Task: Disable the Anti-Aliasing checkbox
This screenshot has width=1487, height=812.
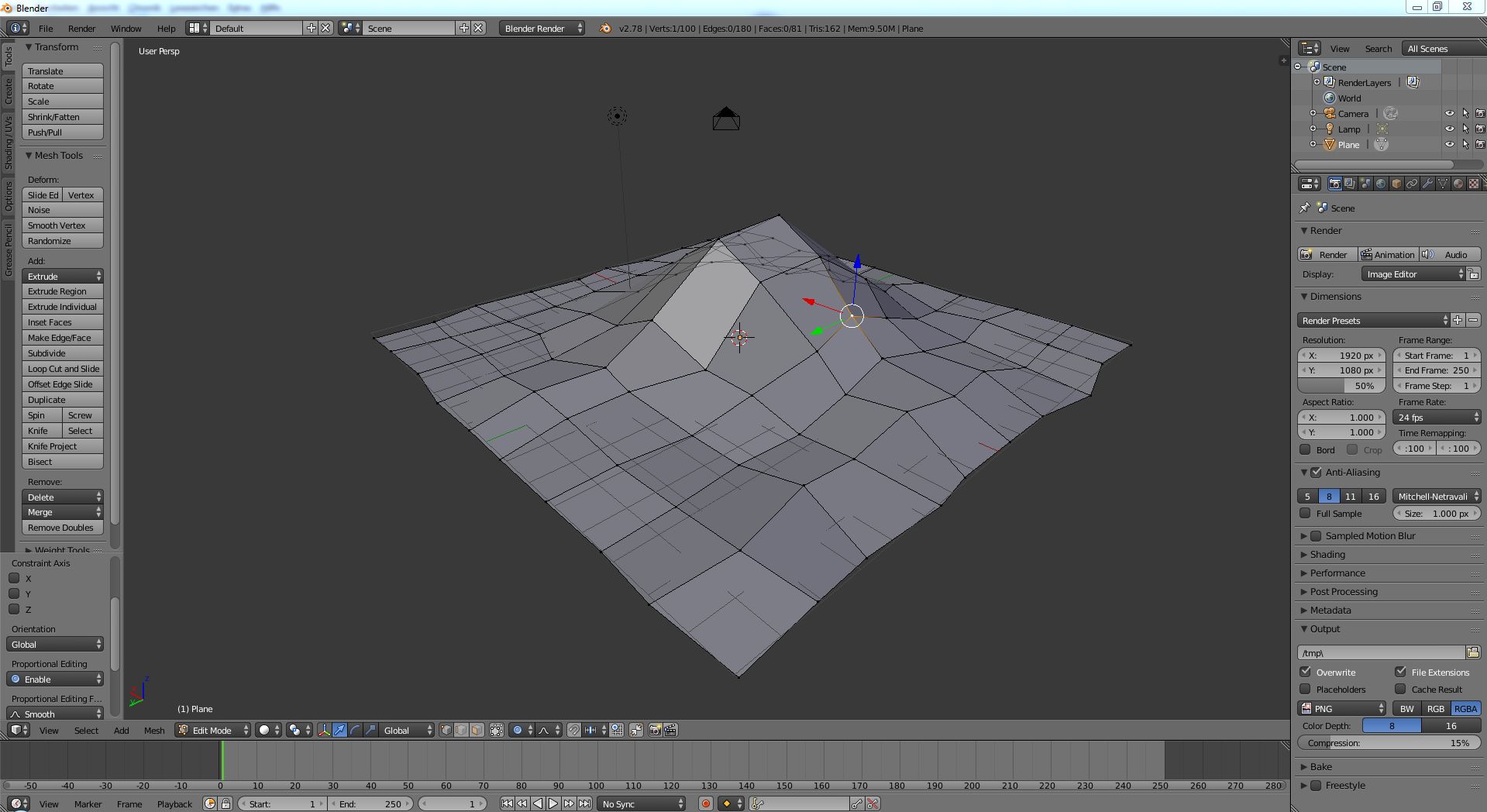Action: 1316,472
